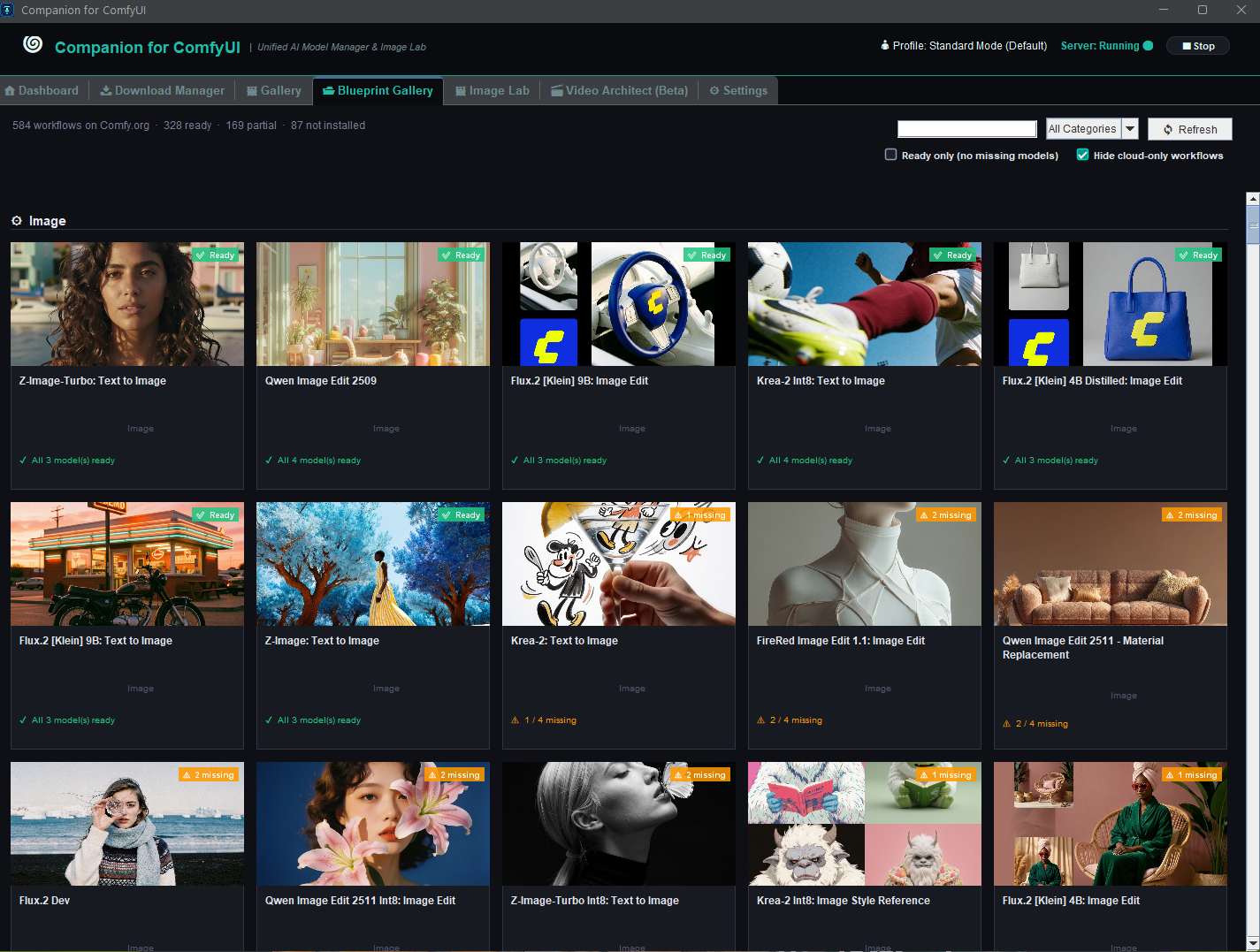
Task: Click the 1 missing badge on Krea-2 Int8 Style Reference
Action: pyautogui.click(x=945, y=774)
